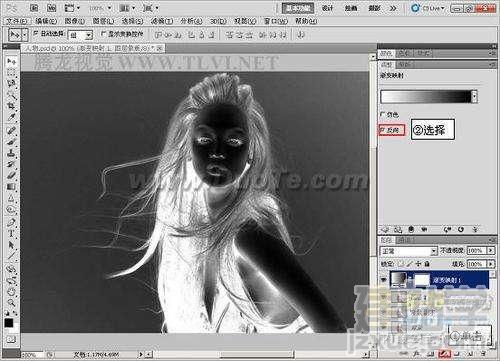Select the Line shape tool
Screen dimensions: 500x361
pos(11,256)
